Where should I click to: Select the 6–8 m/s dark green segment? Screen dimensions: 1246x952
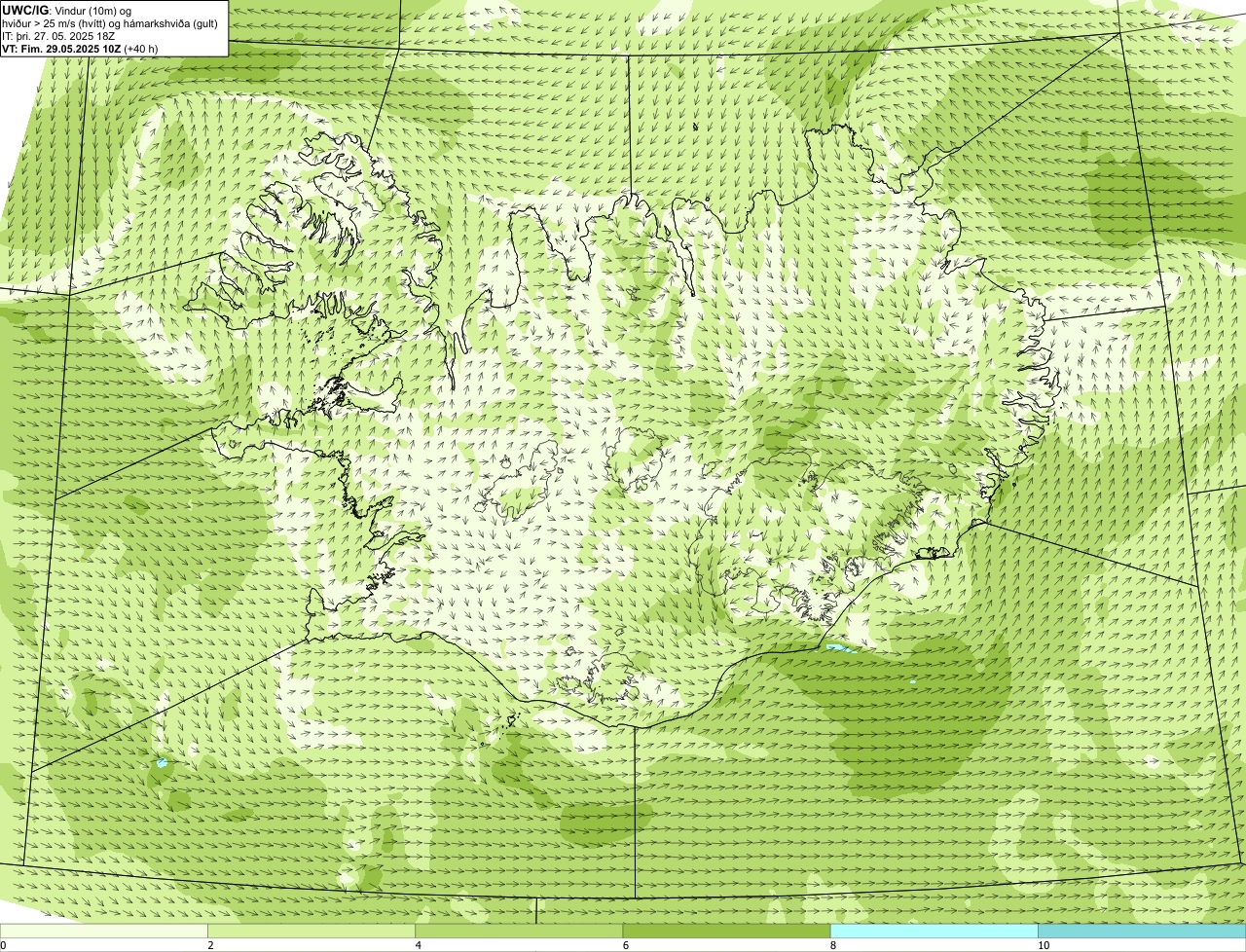726,932
